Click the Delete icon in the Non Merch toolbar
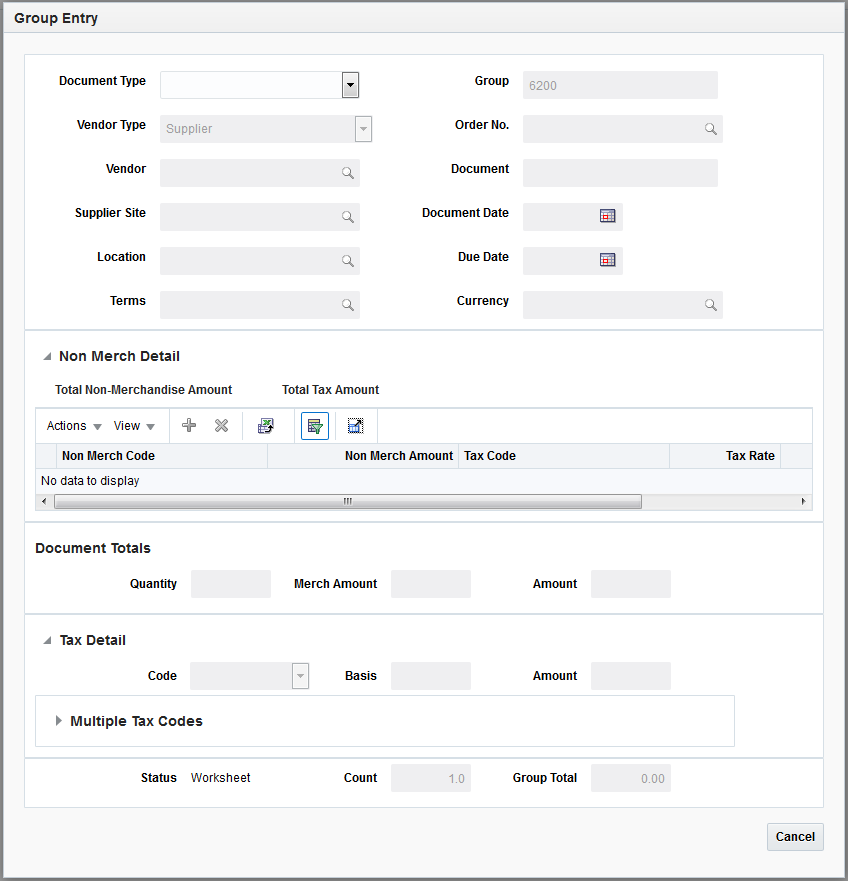 pyautogui.click(x=221, y=425)
